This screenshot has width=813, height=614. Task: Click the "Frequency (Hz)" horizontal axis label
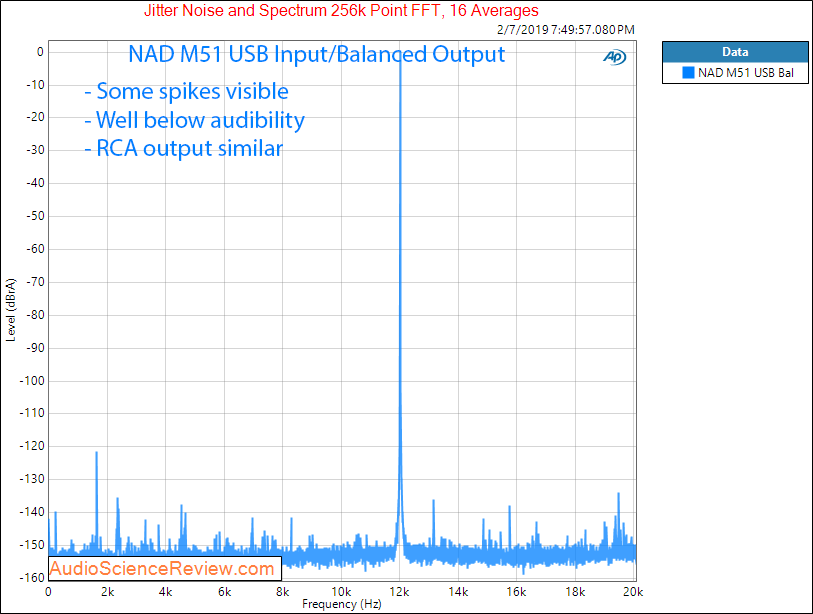pos(342,604)
